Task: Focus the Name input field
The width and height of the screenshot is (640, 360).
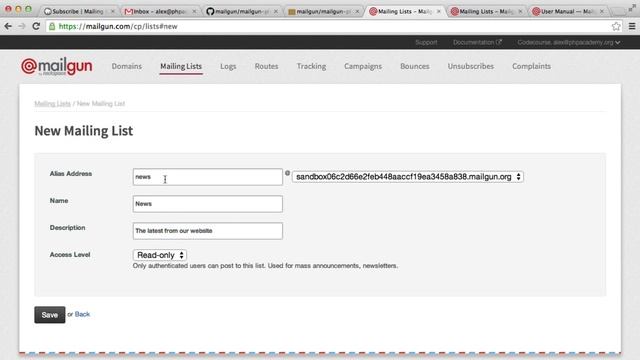Action: [207, 204]
